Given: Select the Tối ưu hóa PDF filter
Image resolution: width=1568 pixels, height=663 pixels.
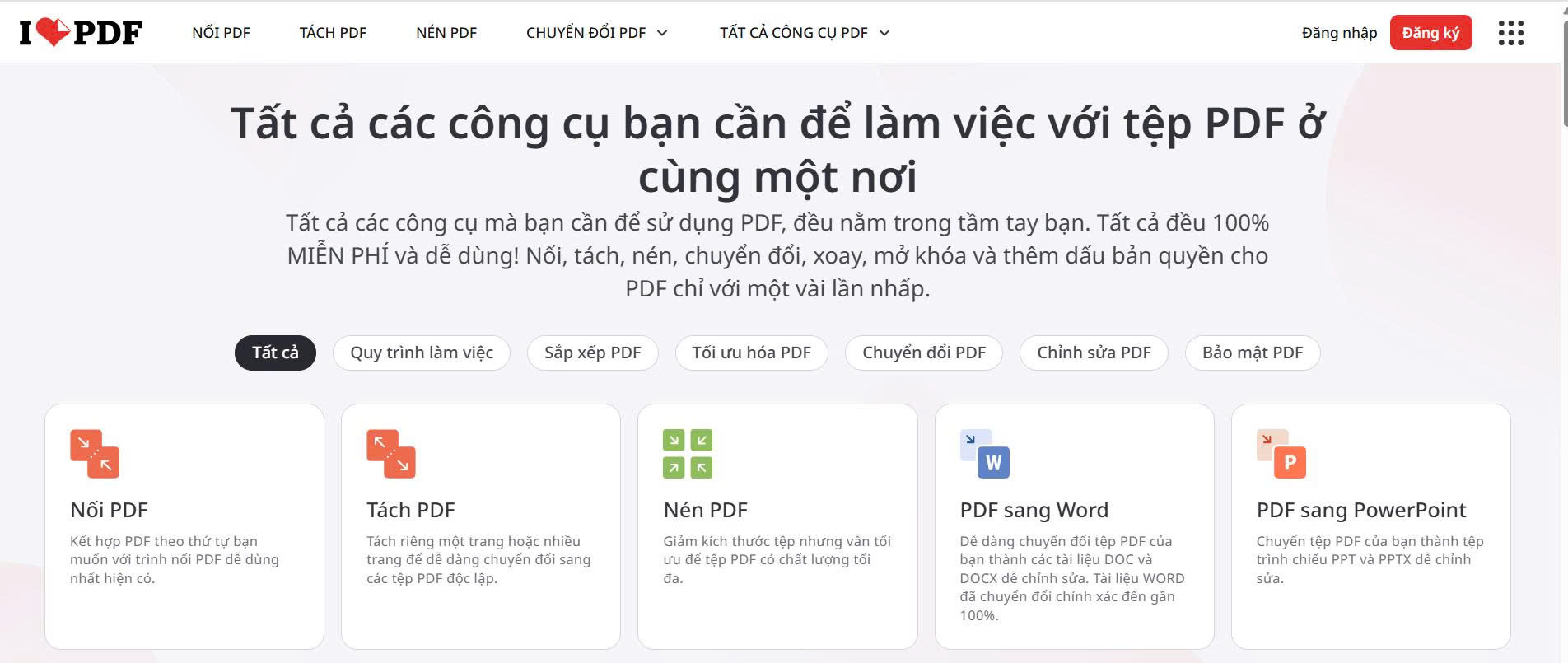Looking at the screenshot, I should 751,353.
